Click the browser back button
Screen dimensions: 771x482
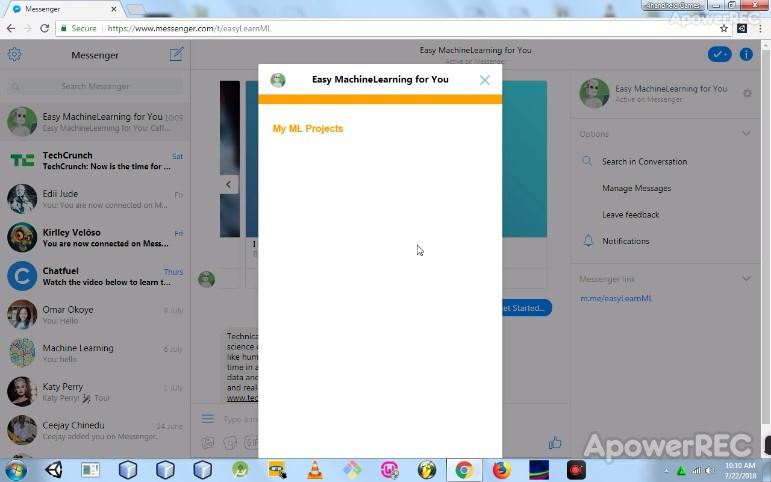tap(11, 29)
